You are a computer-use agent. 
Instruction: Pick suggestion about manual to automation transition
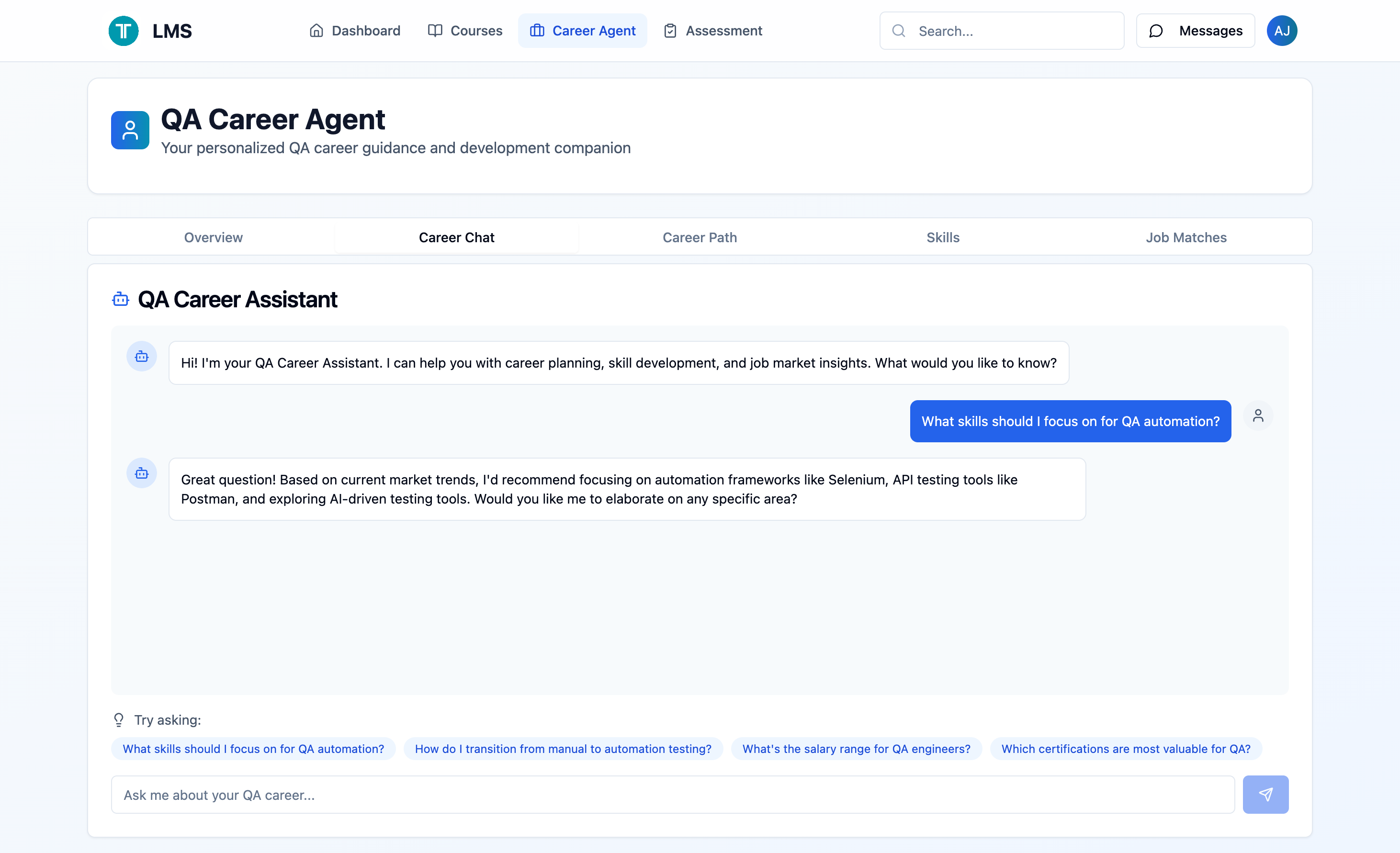563,749
